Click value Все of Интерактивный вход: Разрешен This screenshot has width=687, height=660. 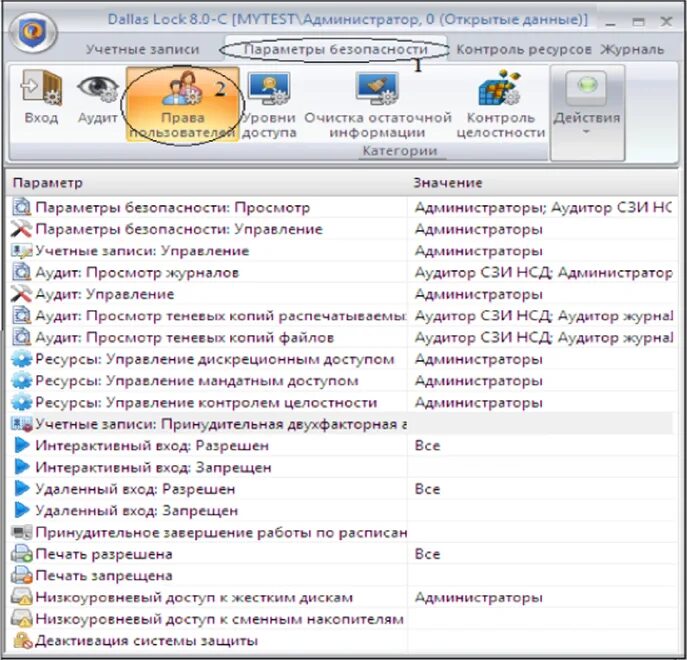point(427,446)
